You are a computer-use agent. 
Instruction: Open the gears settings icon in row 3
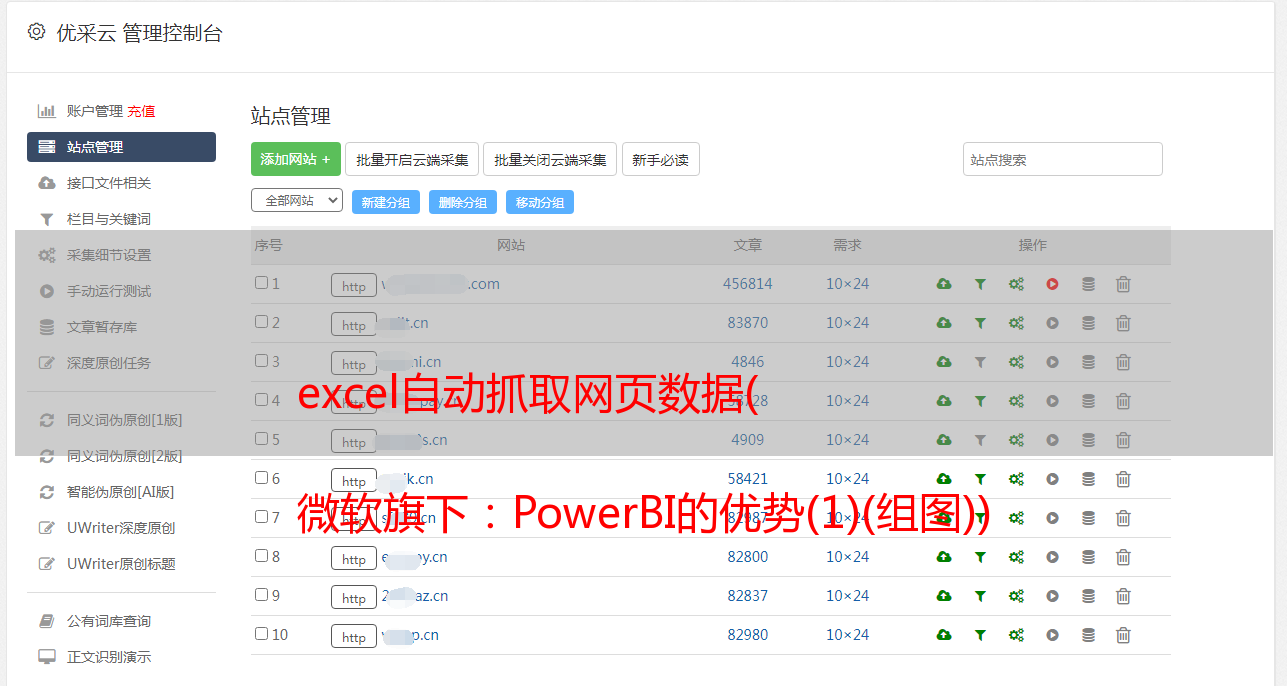(x=1016, y=362)
